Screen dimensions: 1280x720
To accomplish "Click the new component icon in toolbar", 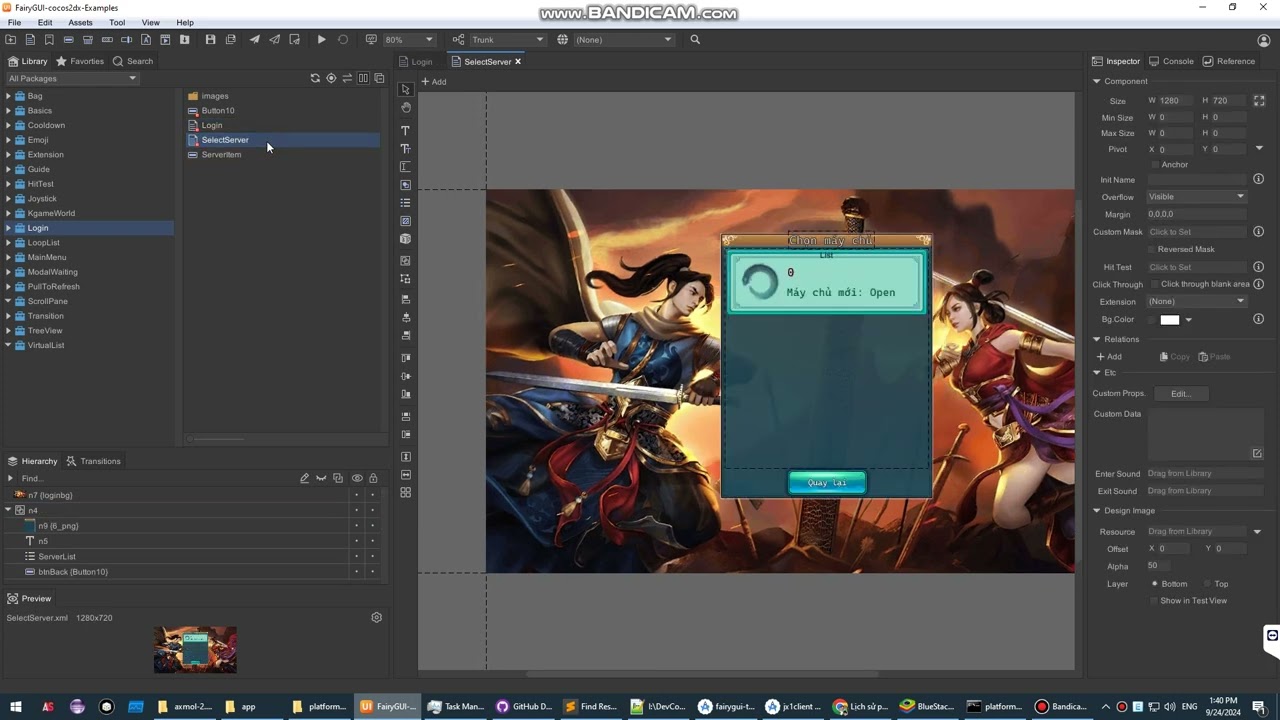I will tap(30, 40).
